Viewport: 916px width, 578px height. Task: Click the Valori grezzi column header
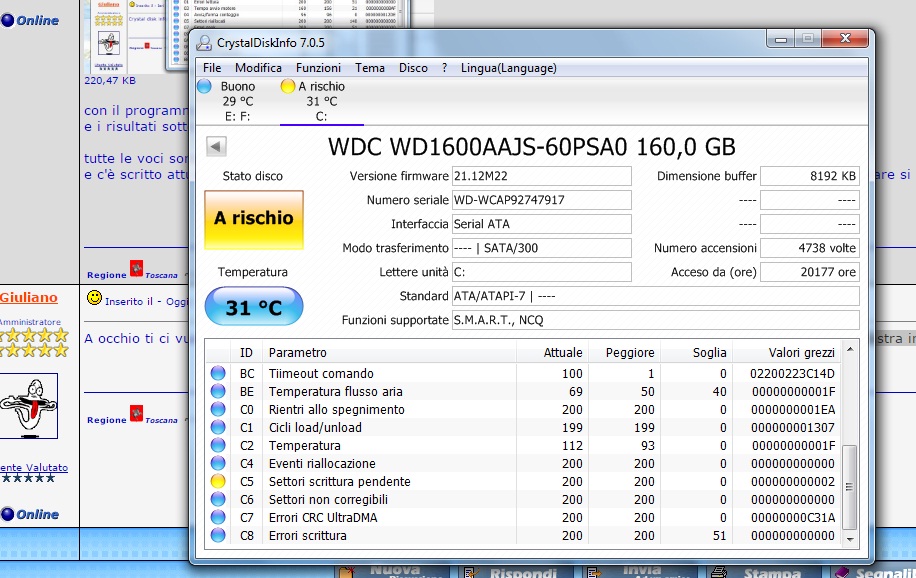pos(786,352)
